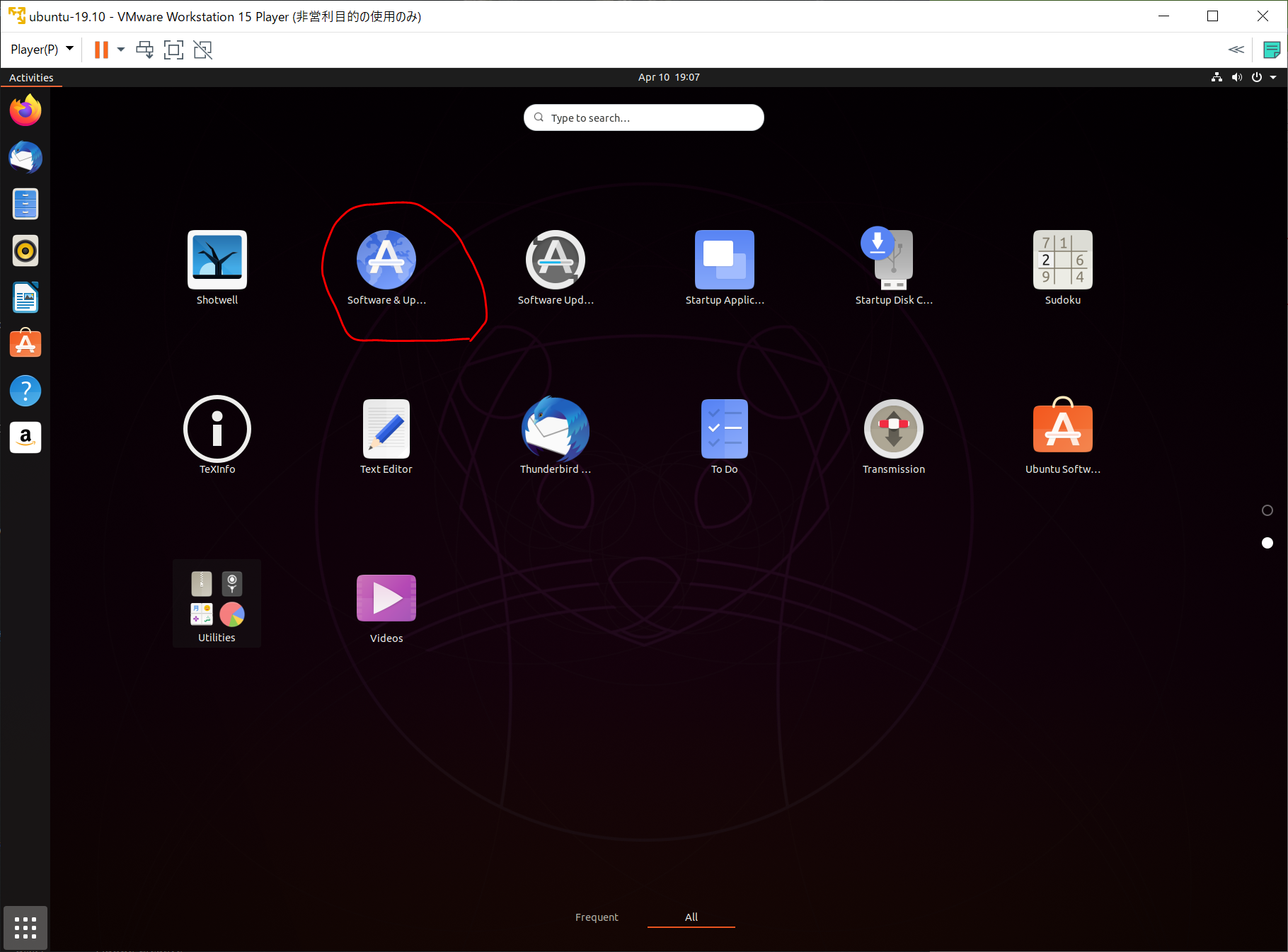Click the VMware notes icon
1288x952 pixels.
tap(1272, 50)
